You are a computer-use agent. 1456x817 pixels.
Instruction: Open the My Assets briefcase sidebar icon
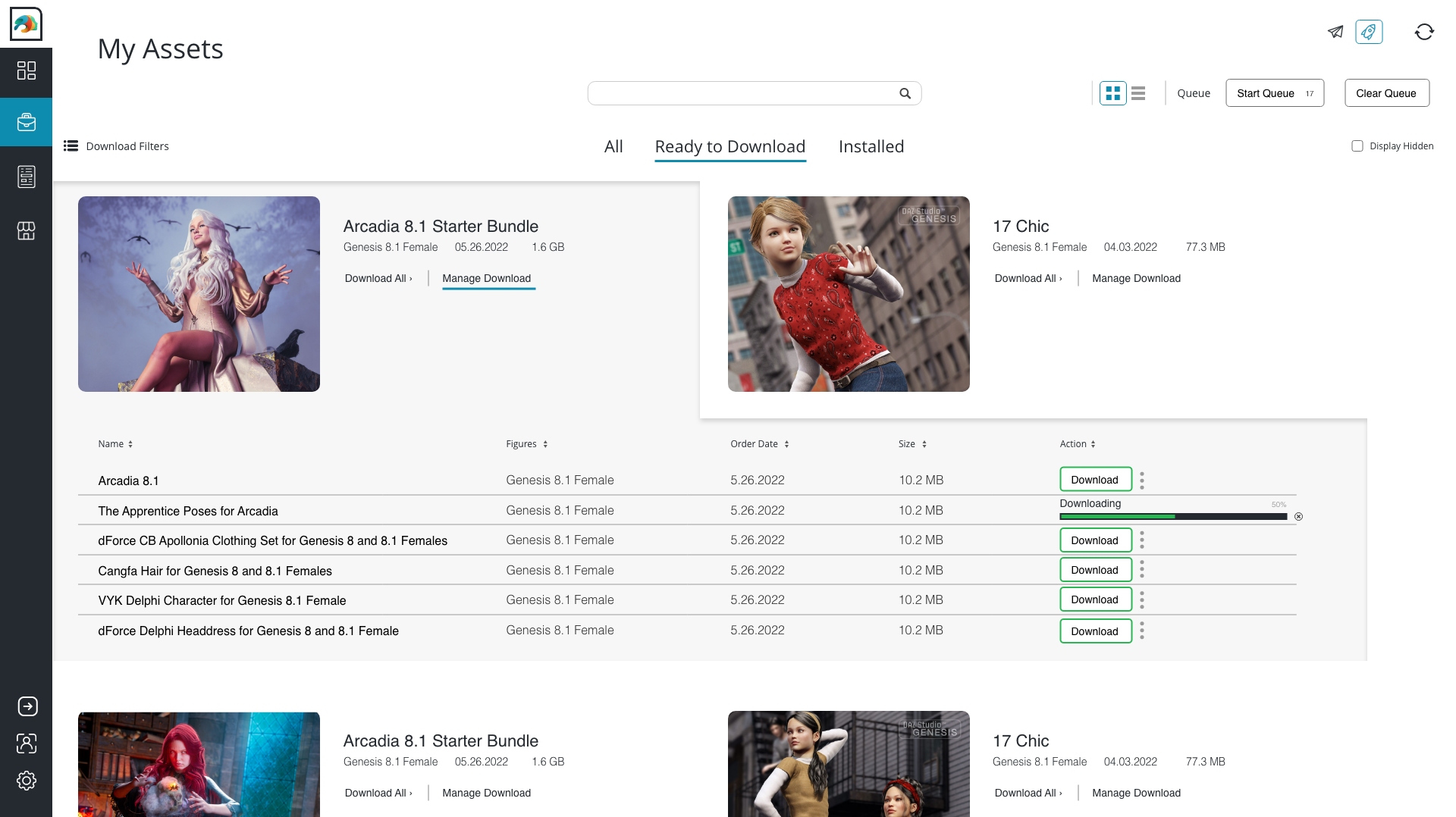click(x=27, y=122)
